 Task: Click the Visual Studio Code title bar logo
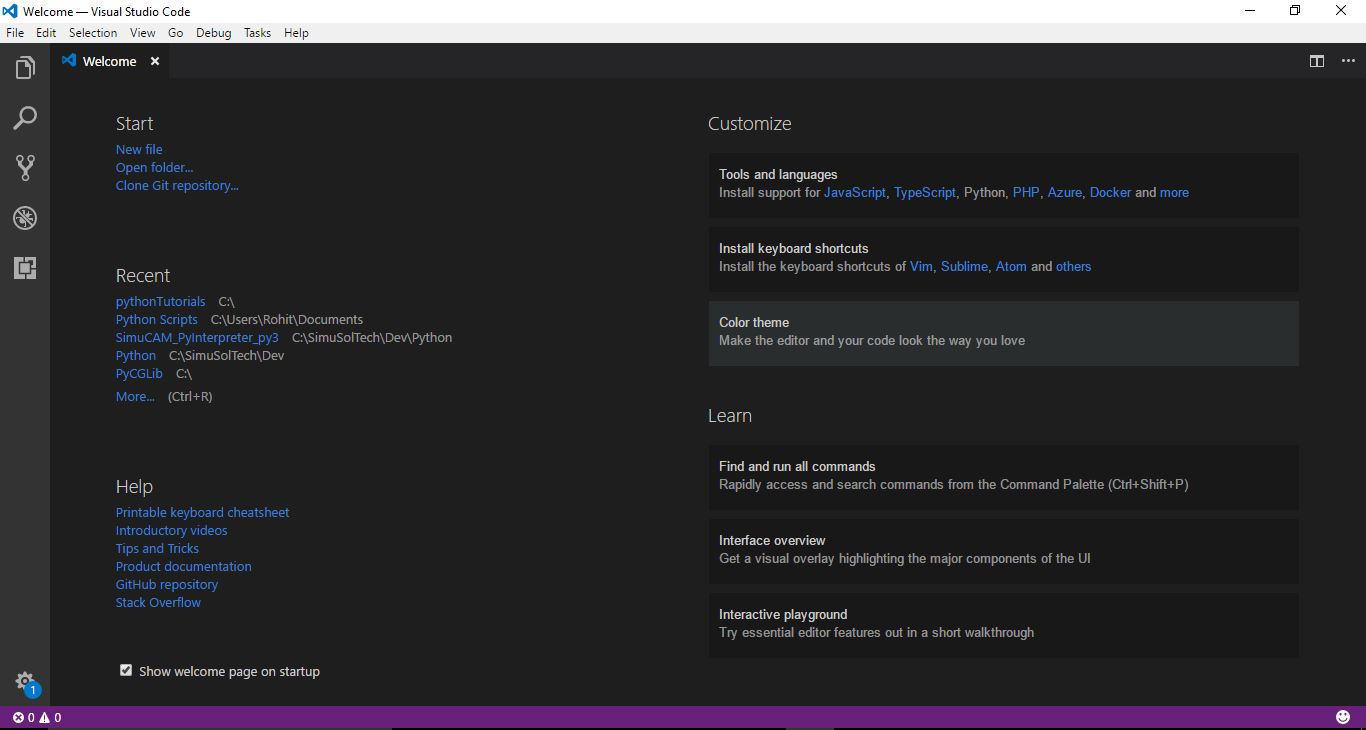[x=11, y=11]
